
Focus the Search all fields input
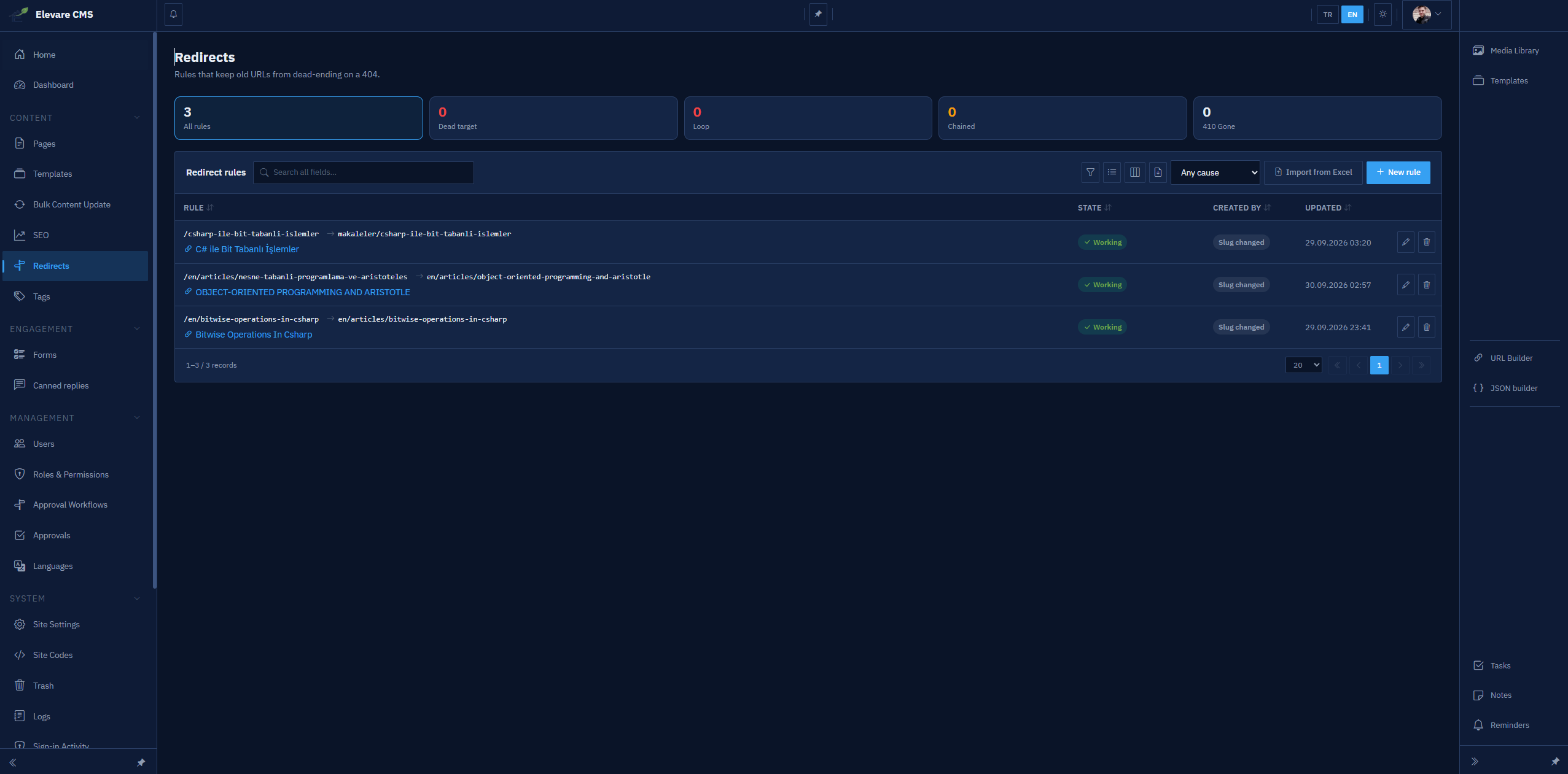tap(364, 172)
